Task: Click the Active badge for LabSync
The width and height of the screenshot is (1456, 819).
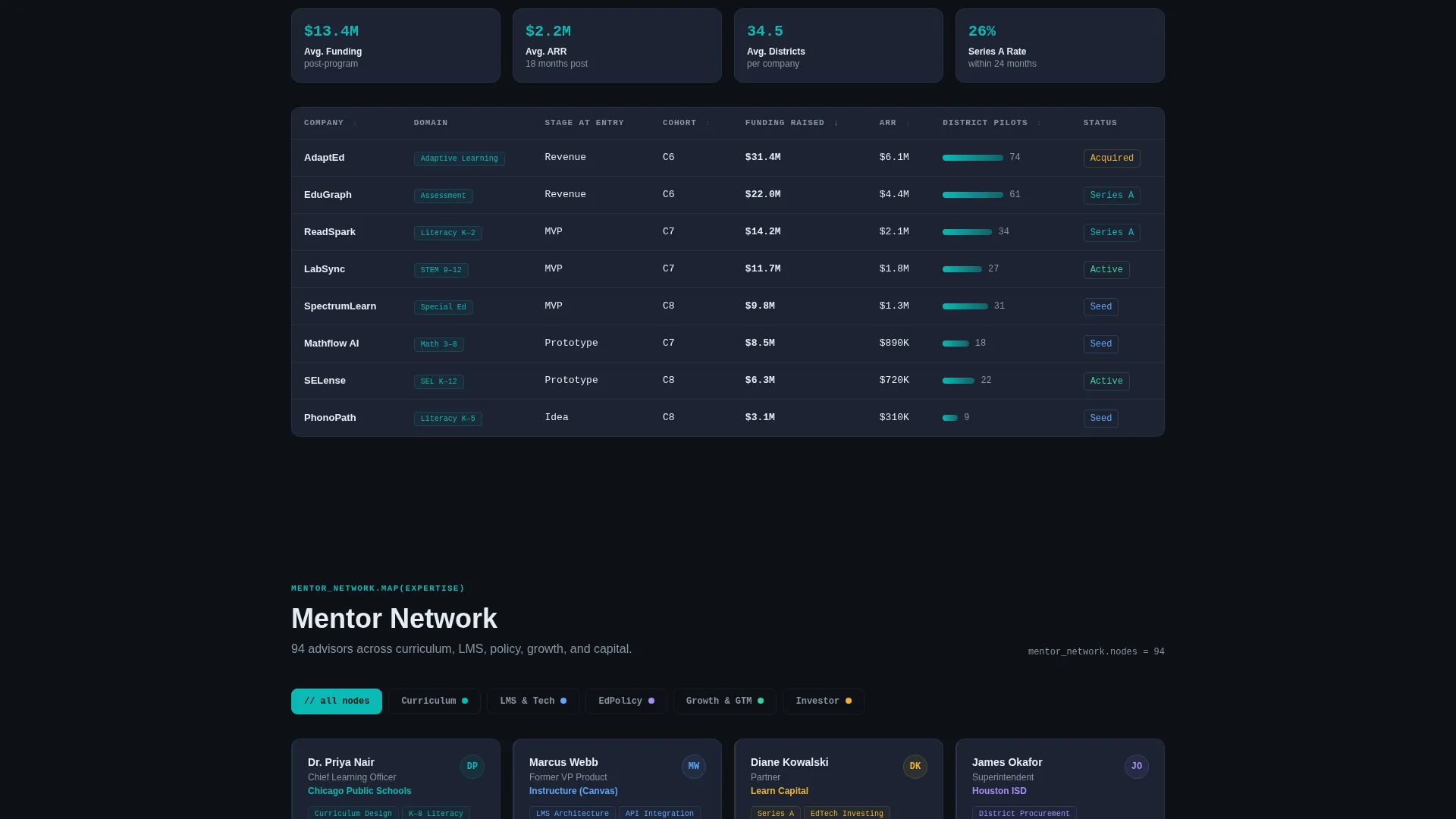Action: coord(1106,270)
